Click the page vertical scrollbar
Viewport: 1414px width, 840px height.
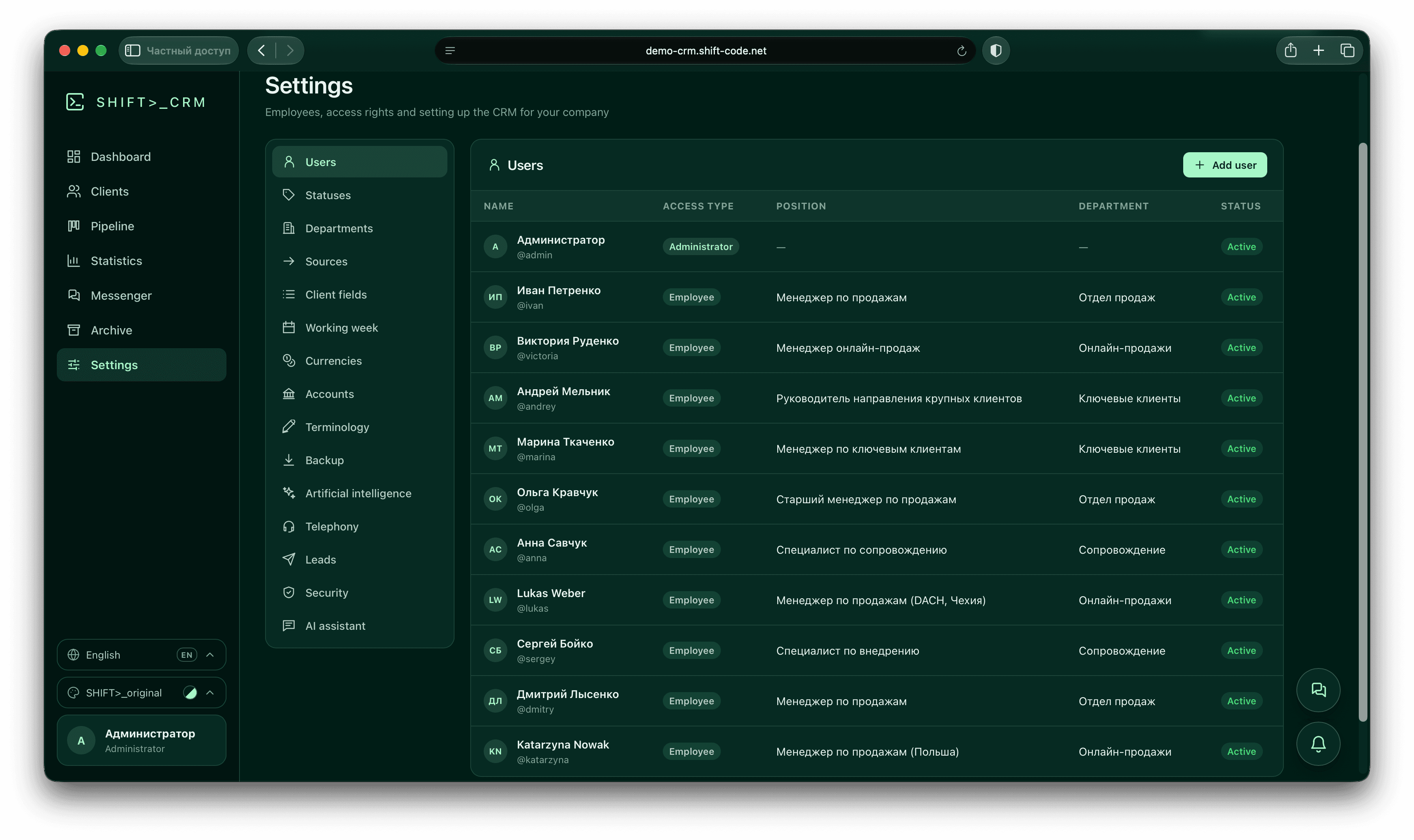point(1362,433)
